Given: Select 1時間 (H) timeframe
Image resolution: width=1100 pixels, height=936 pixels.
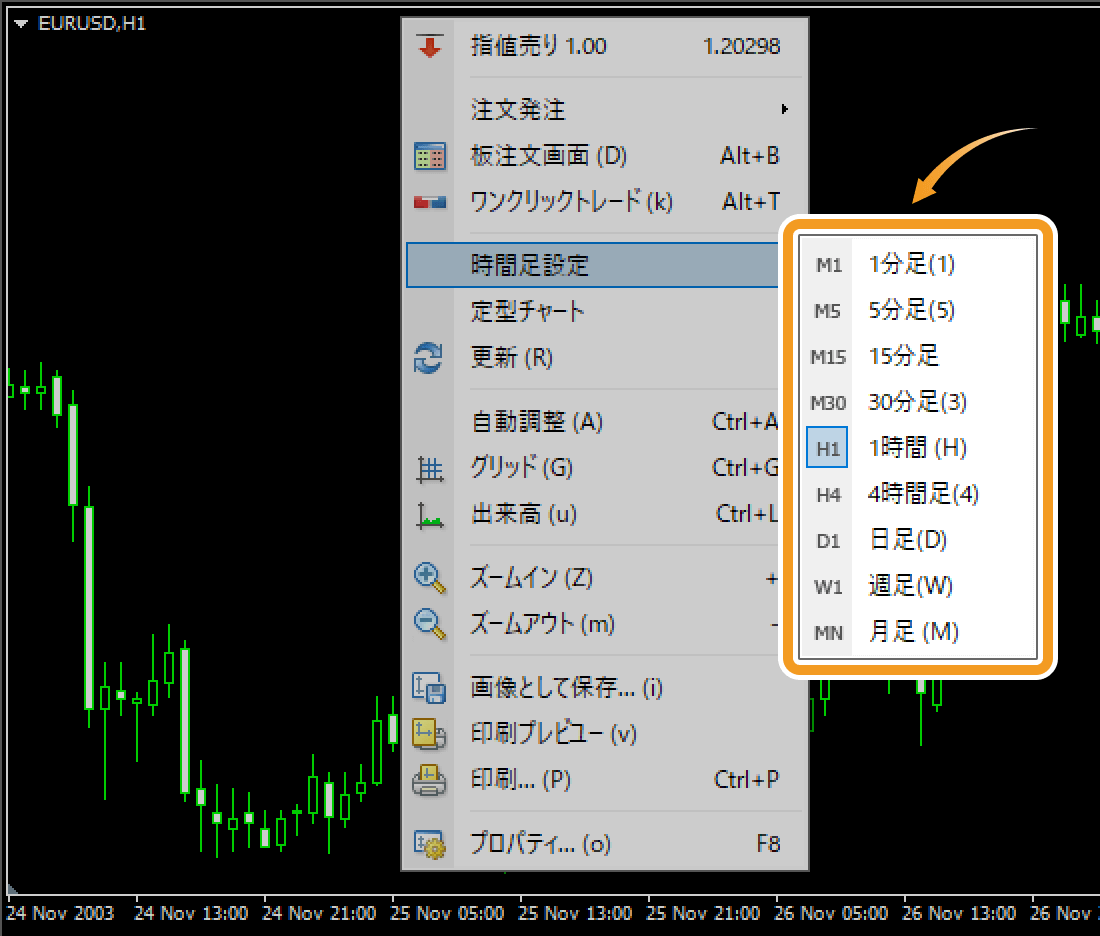Looking at the screenshot, I should 918,448.
